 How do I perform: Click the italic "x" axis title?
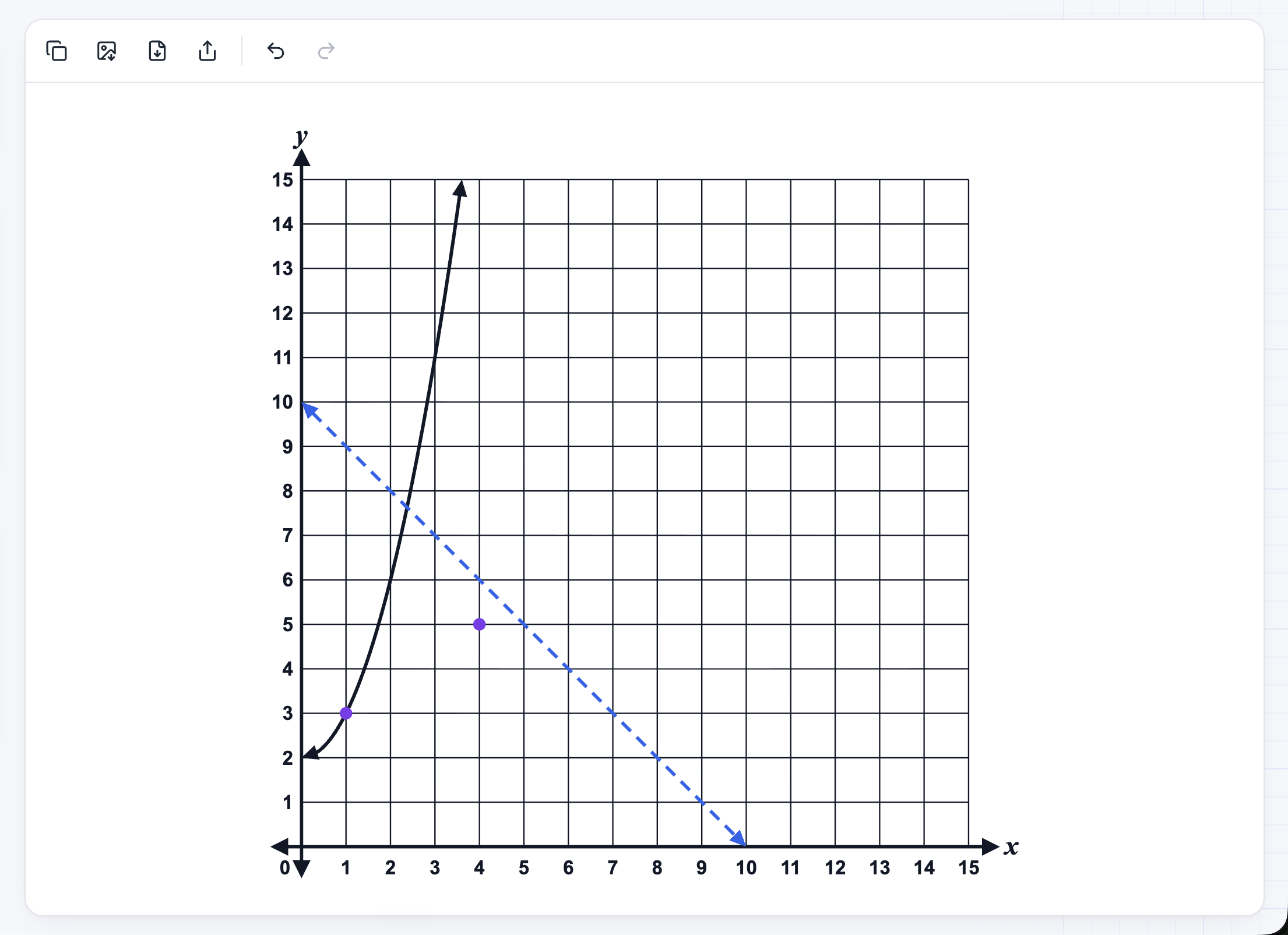pos(1011,847)
